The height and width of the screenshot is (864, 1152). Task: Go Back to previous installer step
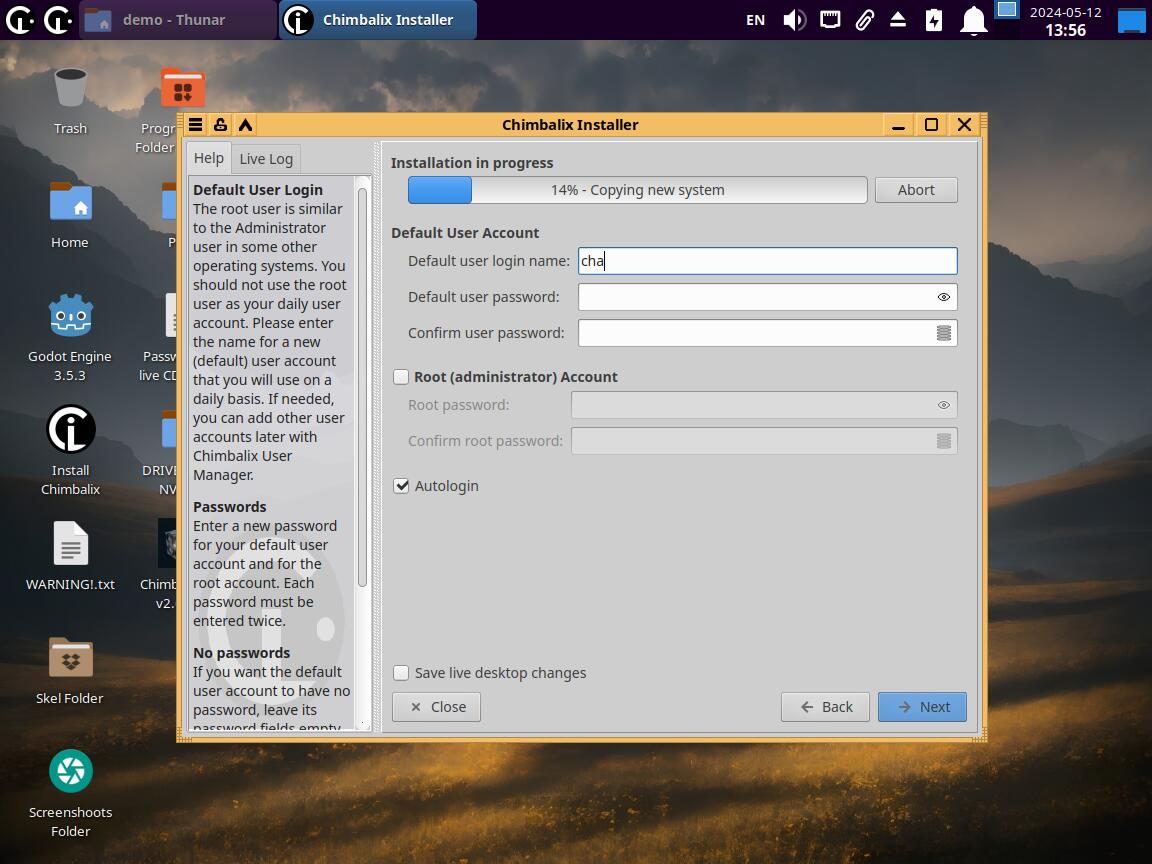[825, 707]
